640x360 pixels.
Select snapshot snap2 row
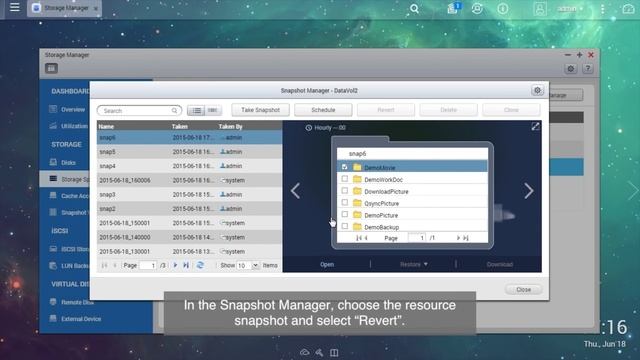pos(189,209)
